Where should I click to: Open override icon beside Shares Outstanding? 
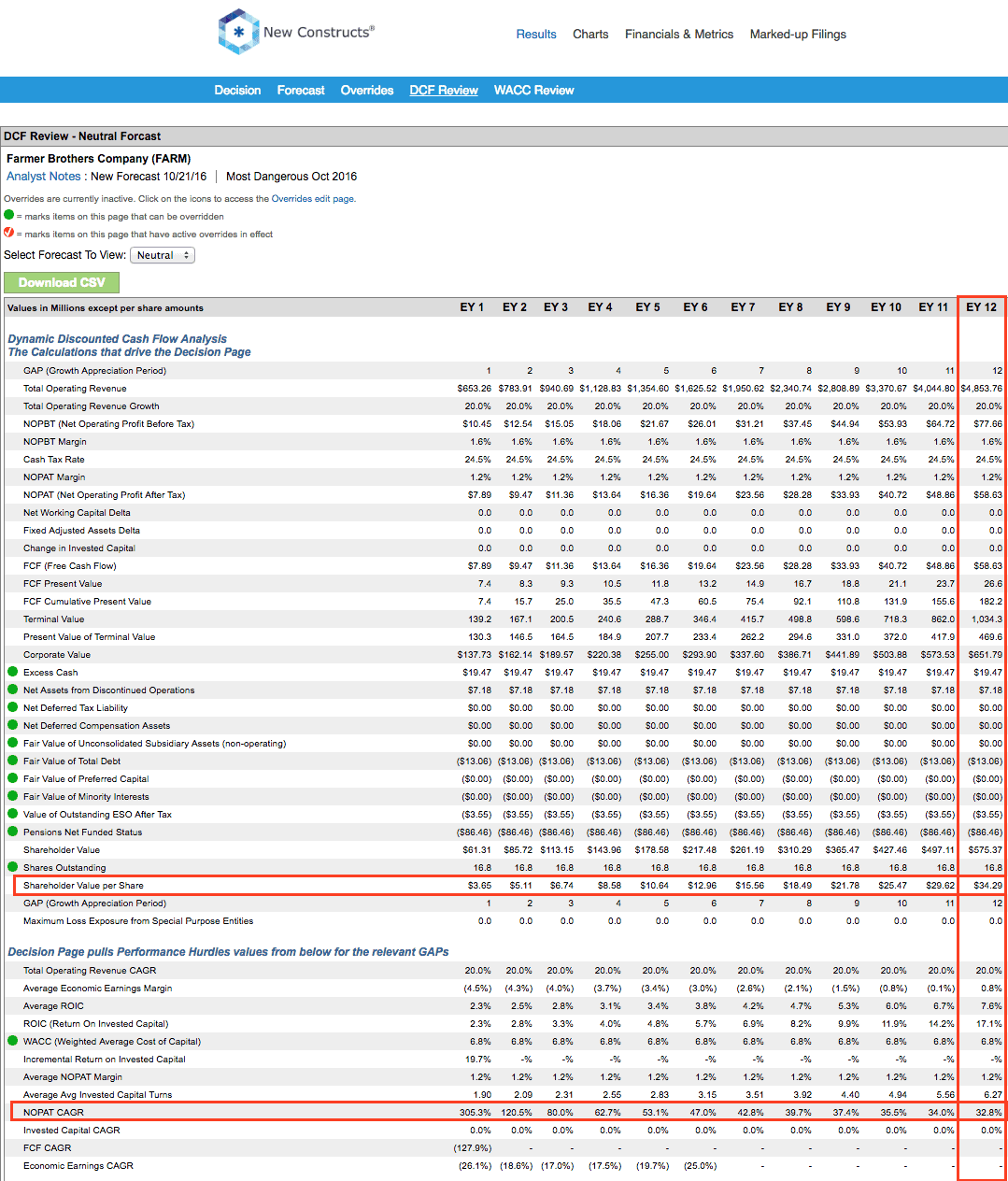[13, 867]
